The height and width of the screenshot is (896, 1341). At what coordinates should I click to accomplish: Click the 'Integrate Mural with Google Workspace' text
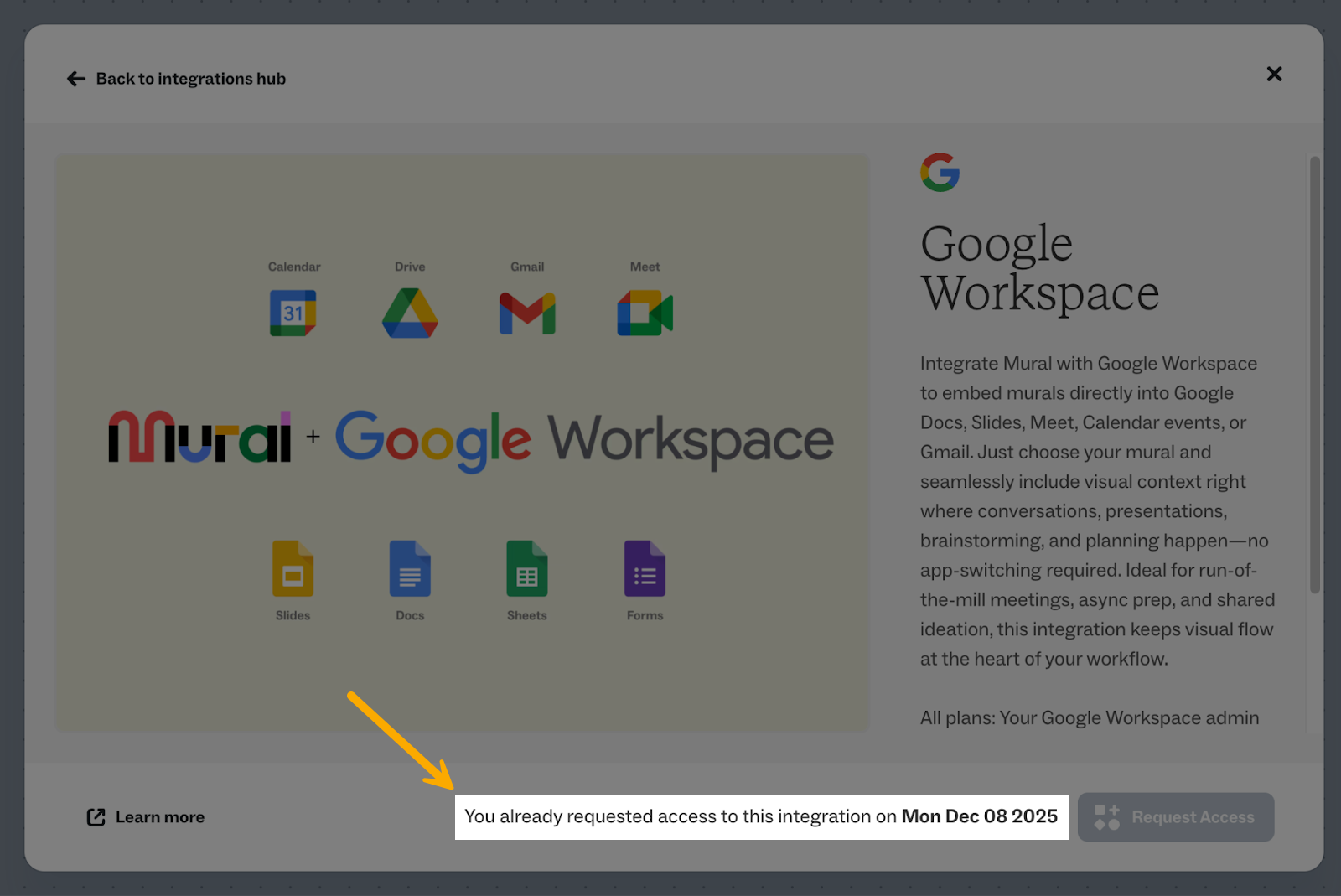(1089, 364)
